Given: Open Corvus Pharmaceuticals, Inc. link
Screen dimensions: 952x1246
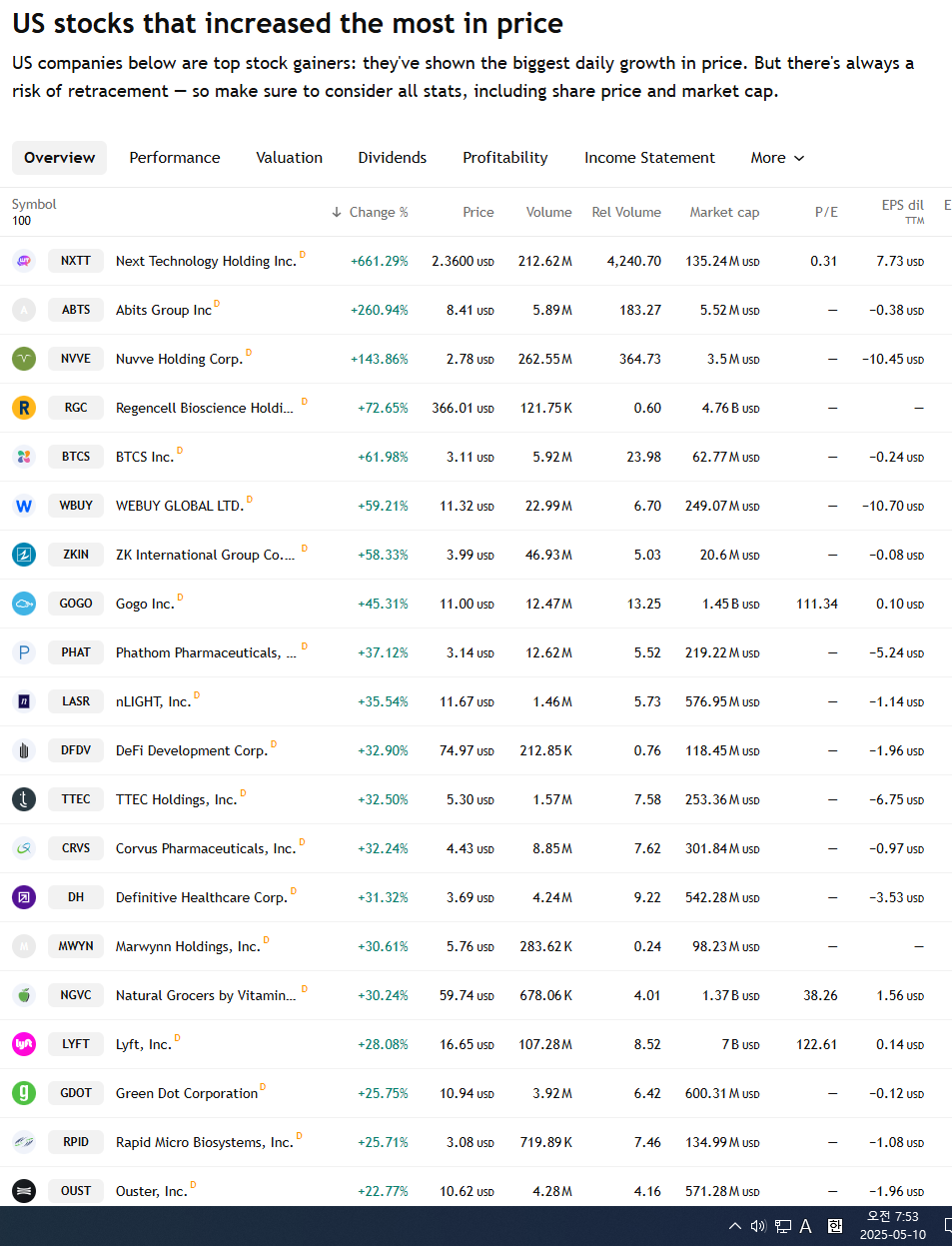Looking at the screenshot, I should coord(206,848).
